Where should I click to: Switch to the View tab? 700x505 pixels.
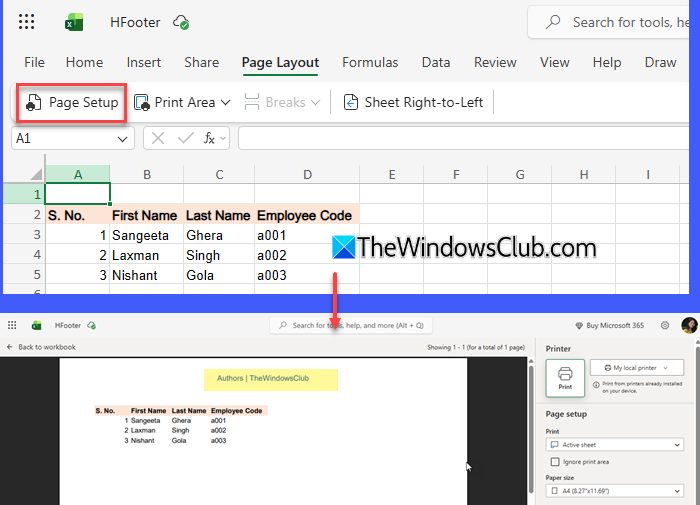(x=554, y=62)
